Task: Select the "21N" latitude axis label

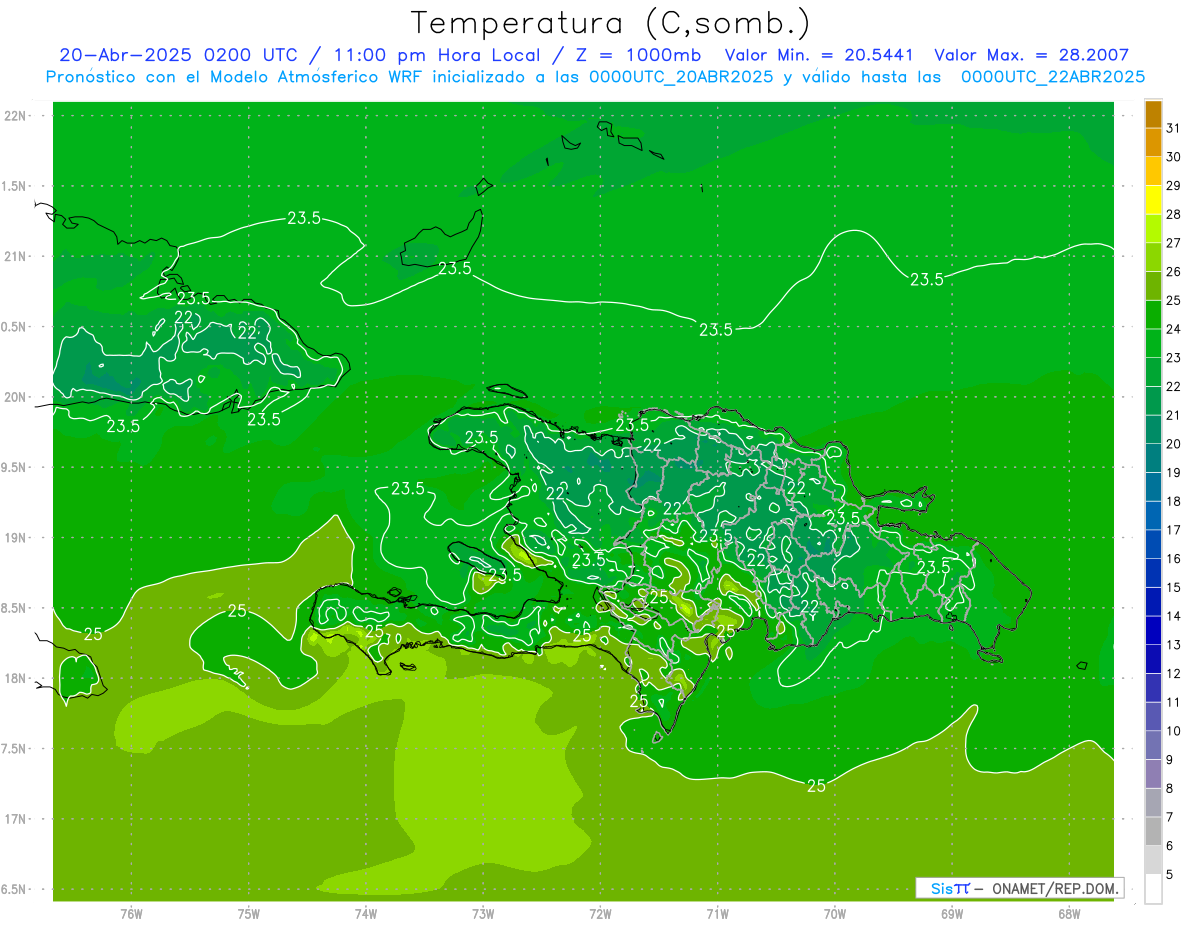Action: pos(16,256)
